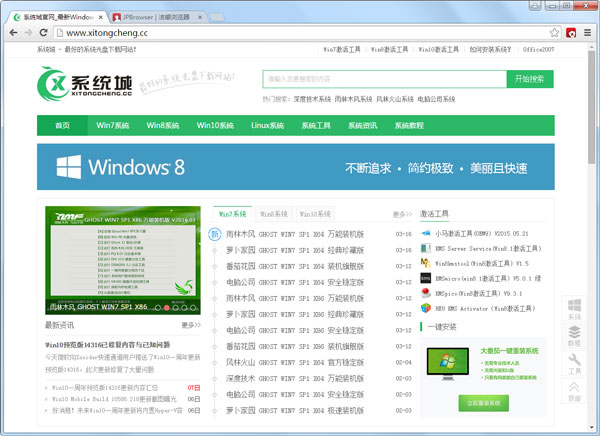Screen dimensions: 600x436
Task: Click the KMSpico red button icon
Action: pos(426,293)
